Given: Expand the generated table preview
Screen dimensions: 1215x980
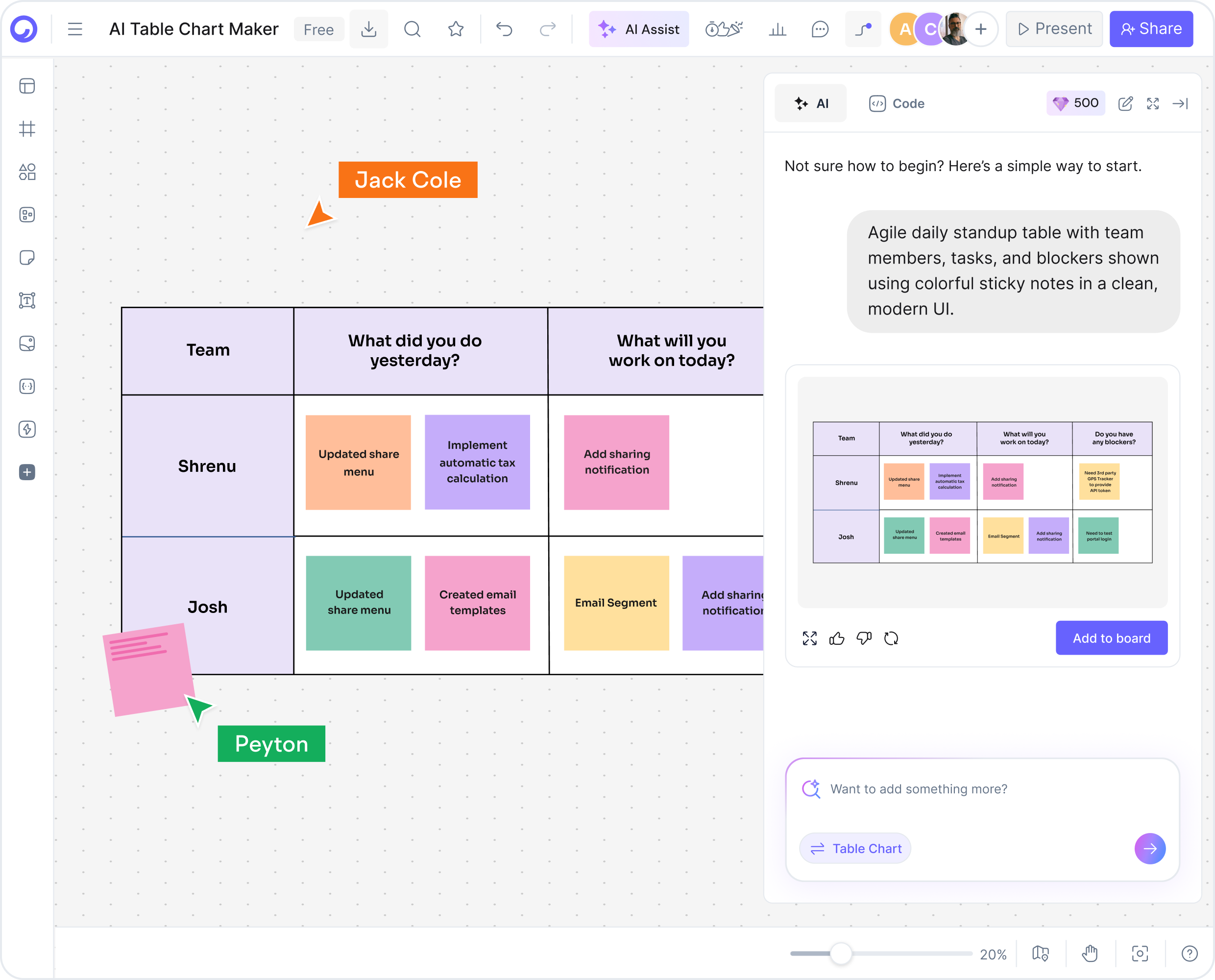Looking at the screenshot, I should pos(810,638).
